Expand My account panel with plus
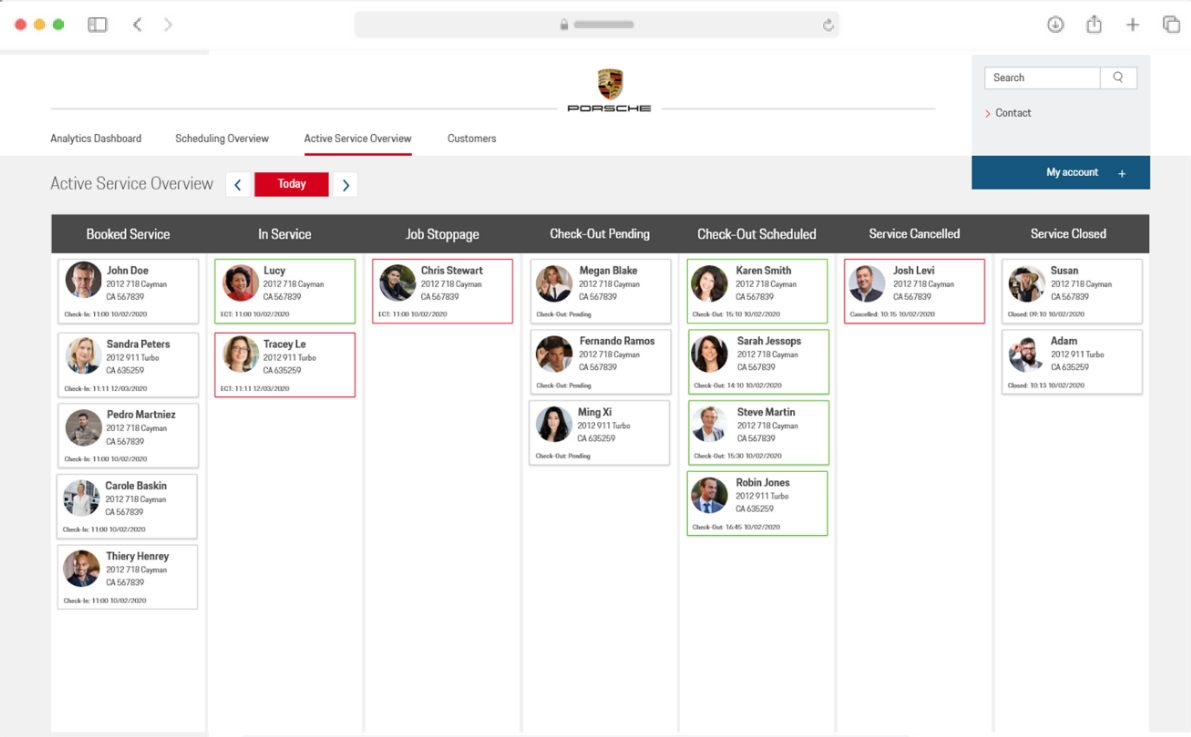This screenshot has width=1191, height=737. 1122,174
